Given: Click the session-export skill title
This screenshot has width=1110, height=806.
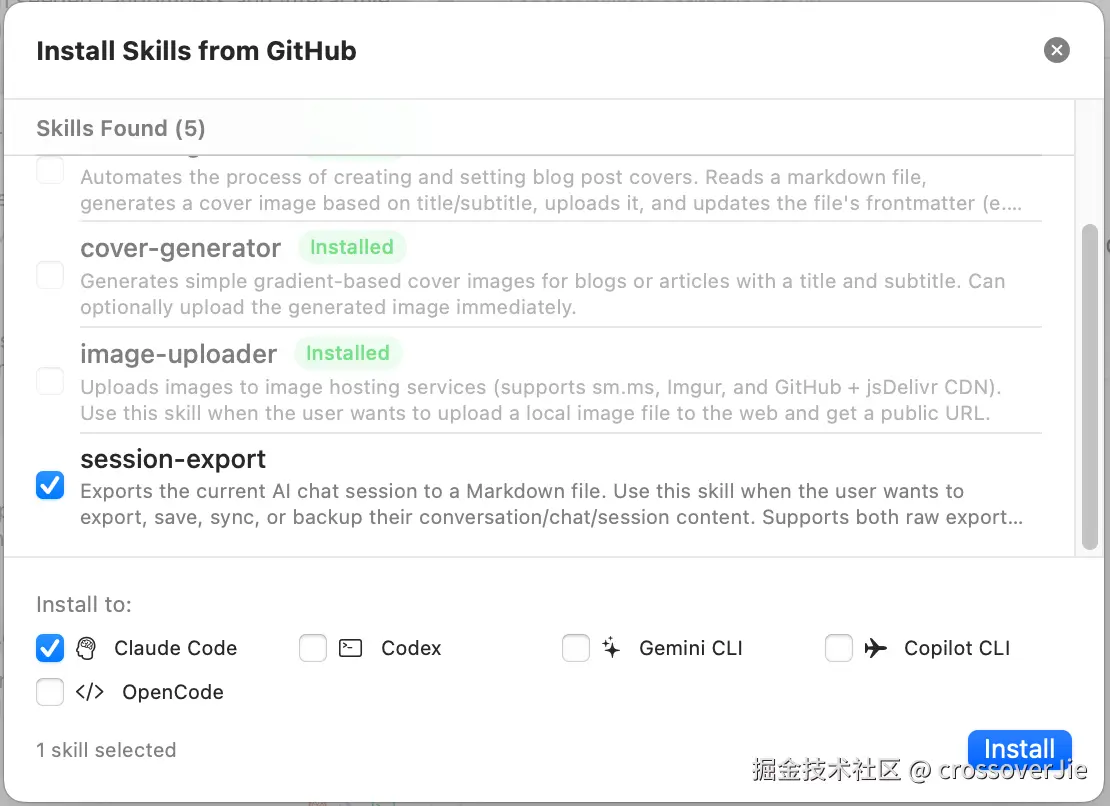Looking at the screenshot, I should coord(173,460).
